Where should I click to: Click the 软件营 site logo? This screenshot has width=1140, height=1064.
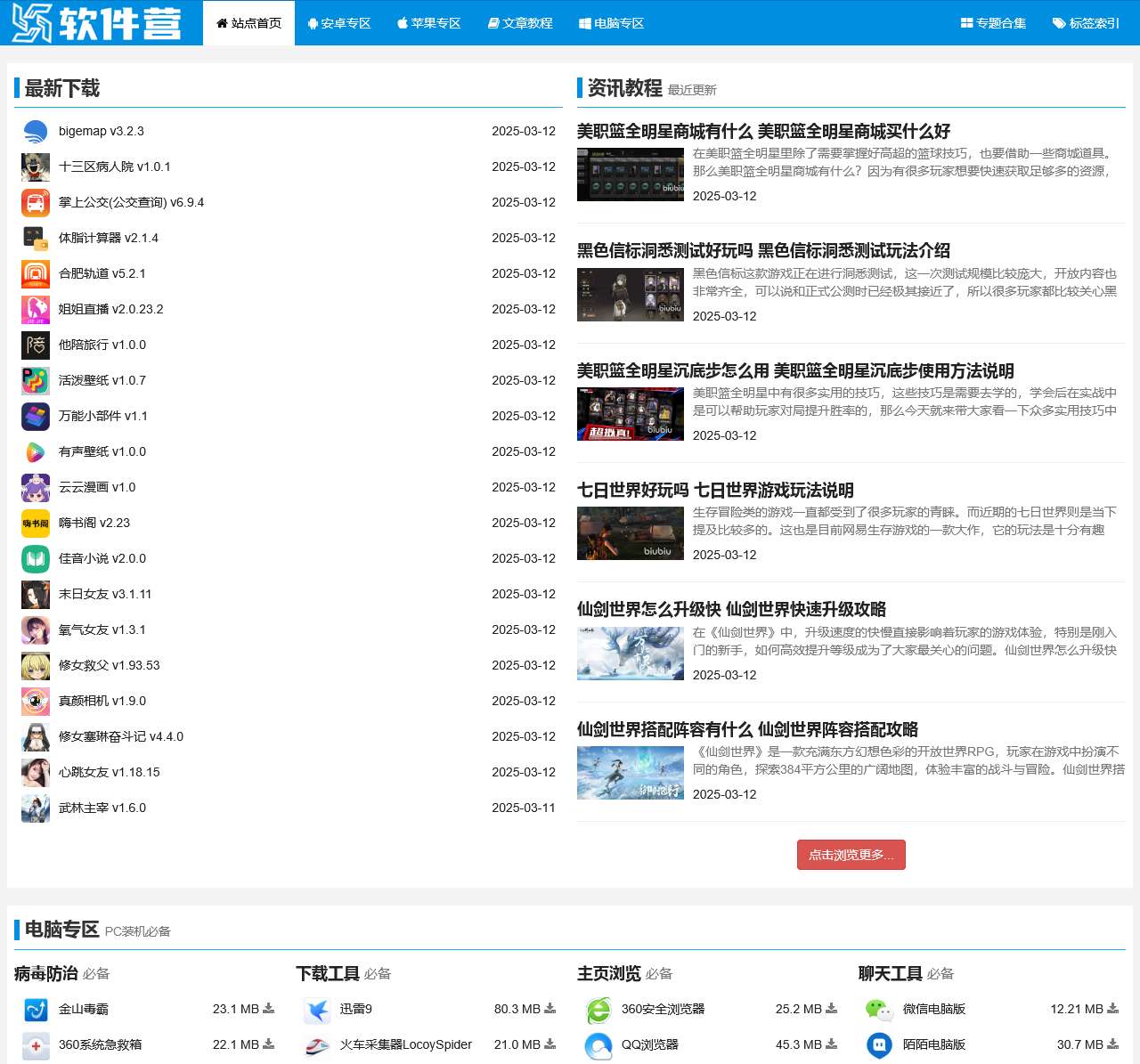click(96, 23)
